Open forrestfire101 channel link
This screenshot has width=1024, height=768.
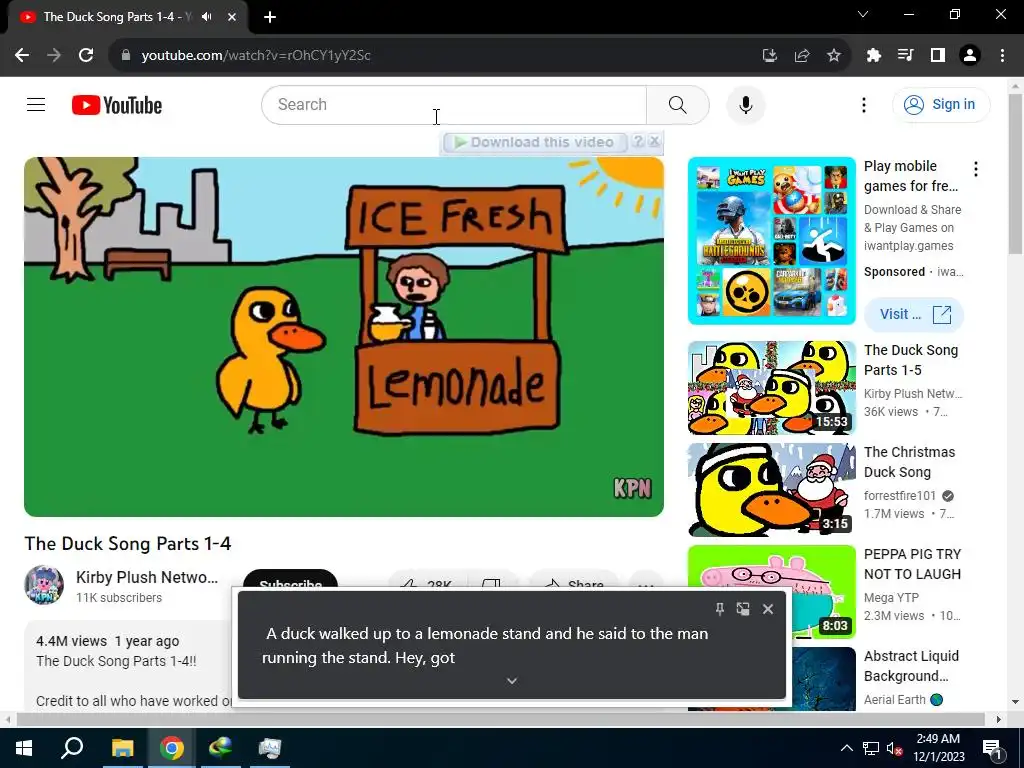[x=900, y=496]
